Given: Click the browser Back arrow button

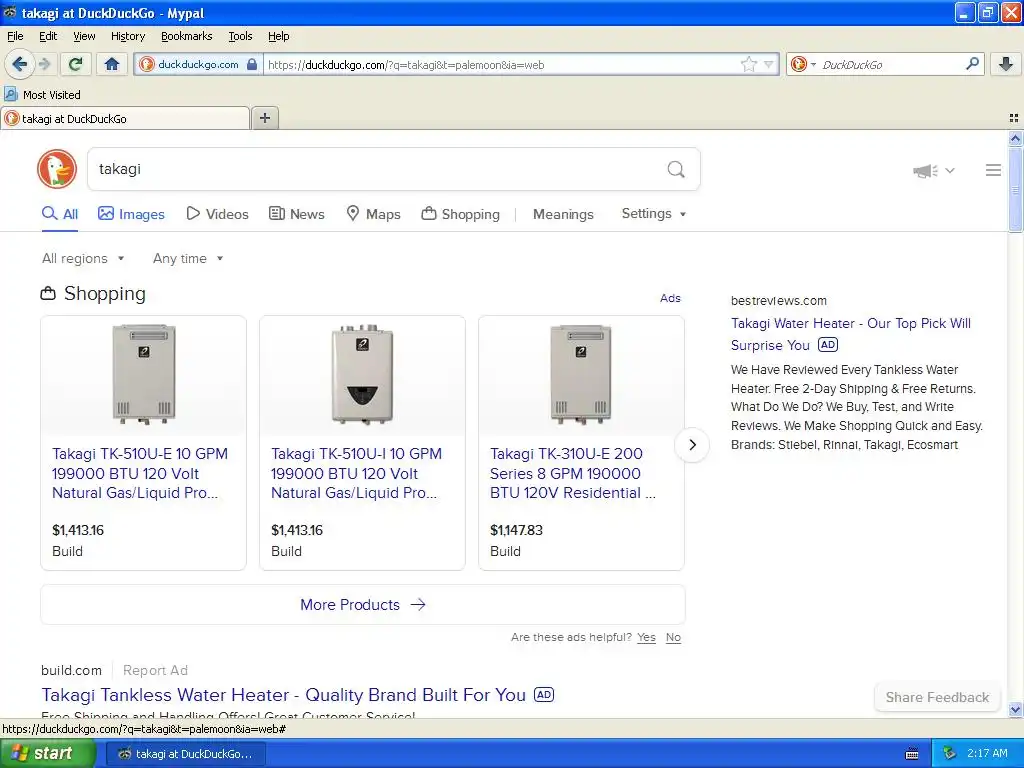Looking at the screenshot, I should [x=19, y=64].
